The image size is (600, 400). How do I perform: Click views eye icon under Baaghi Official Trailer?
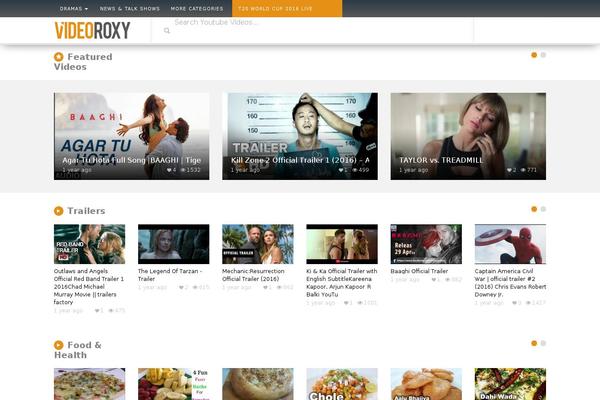click(448, 279)
